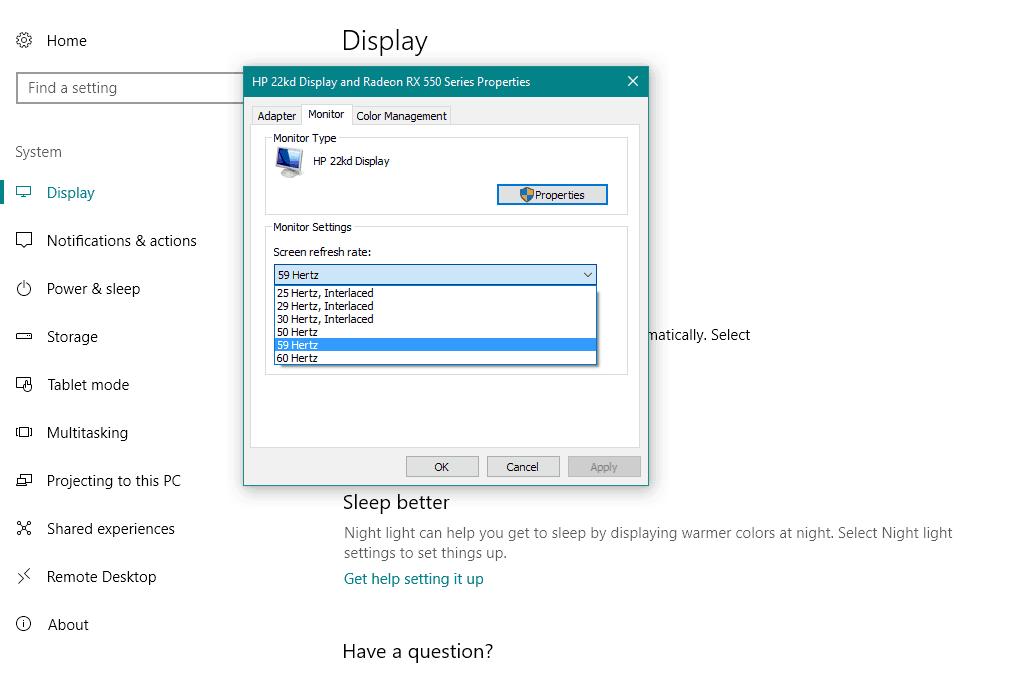This screenshot has width=1019, height=675.
Task: Open Notifications & actions settings
Action: click(x=122, y=240)
